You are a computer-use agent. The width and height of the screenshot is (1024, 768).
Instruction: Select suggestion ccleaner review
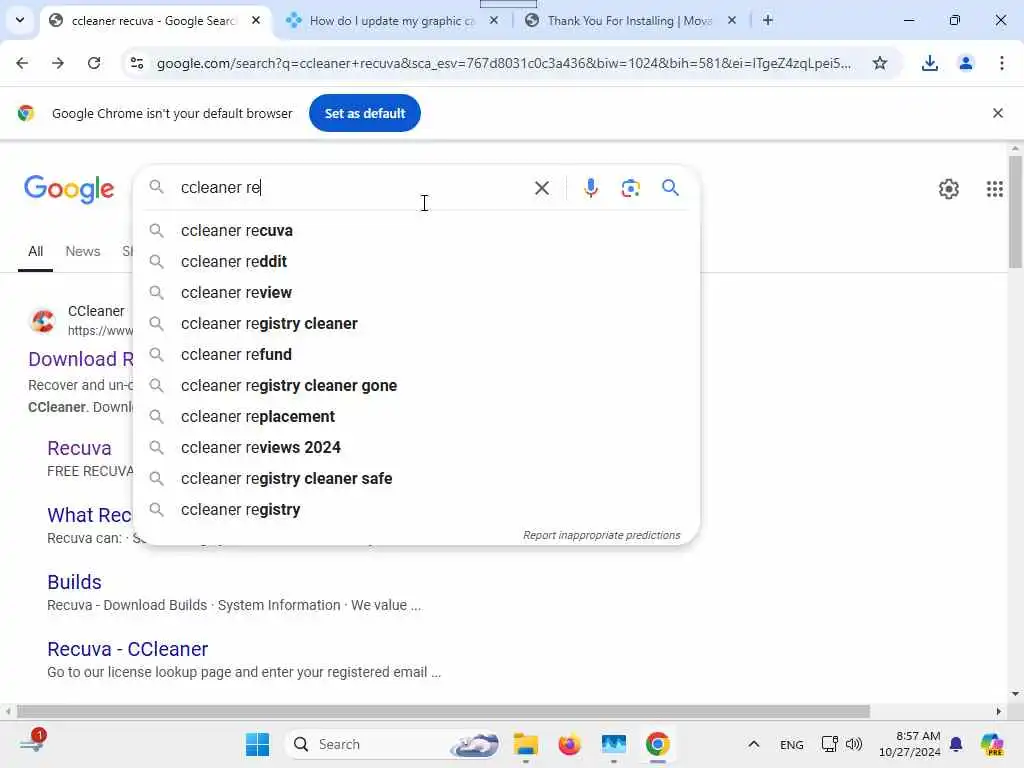(416, 293)
